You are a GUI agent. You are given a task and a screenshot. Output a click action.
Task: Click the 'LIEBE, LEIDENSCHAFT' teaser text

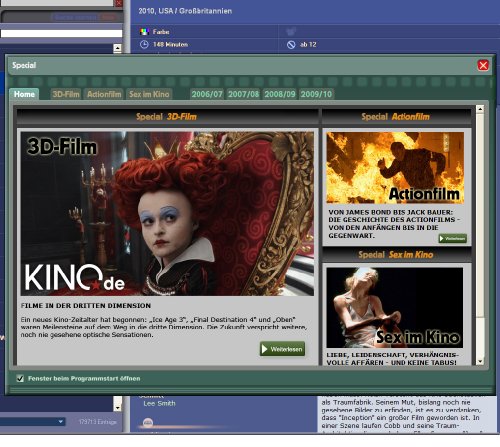pos(392,359)
